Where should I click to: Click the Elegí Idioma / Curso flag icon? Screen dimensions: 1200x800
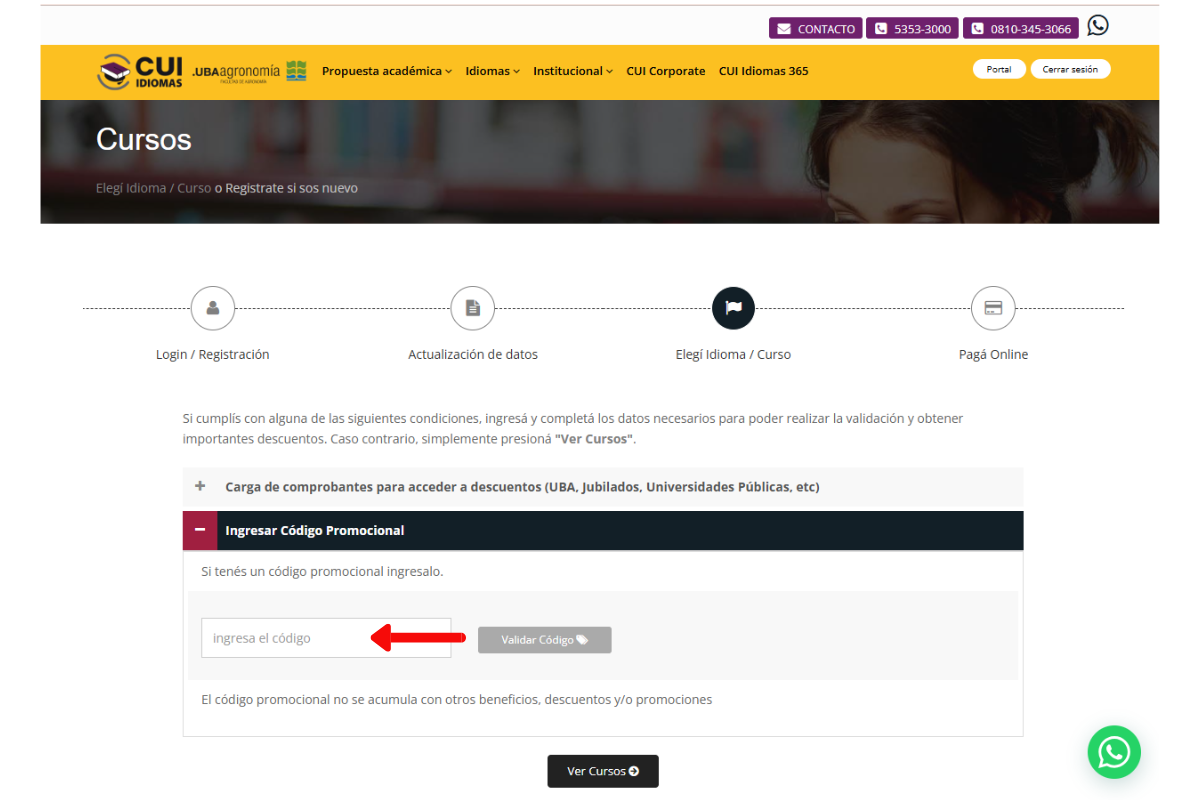coord(733,308)
